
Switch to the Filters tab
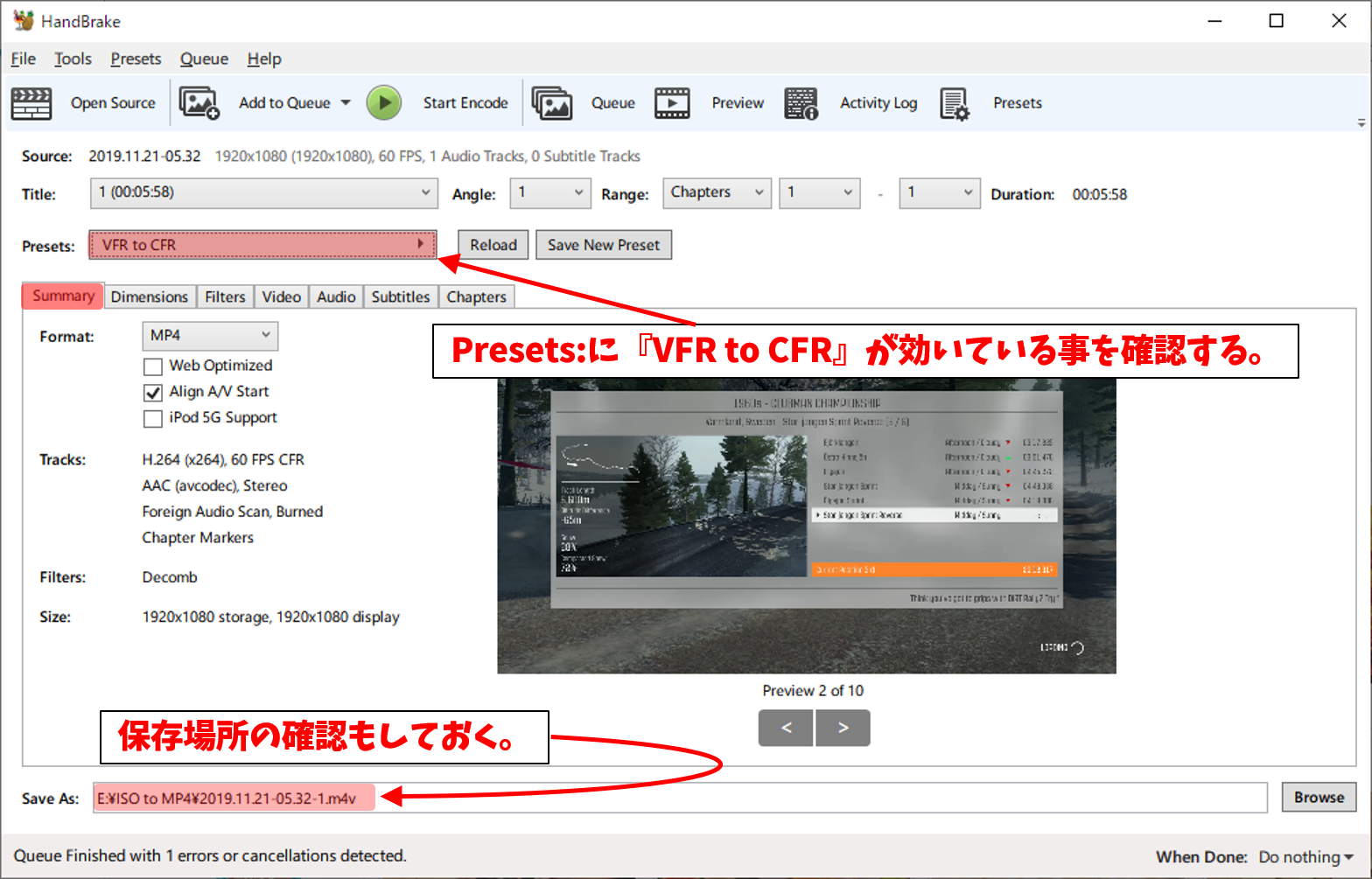click(225, 297)
